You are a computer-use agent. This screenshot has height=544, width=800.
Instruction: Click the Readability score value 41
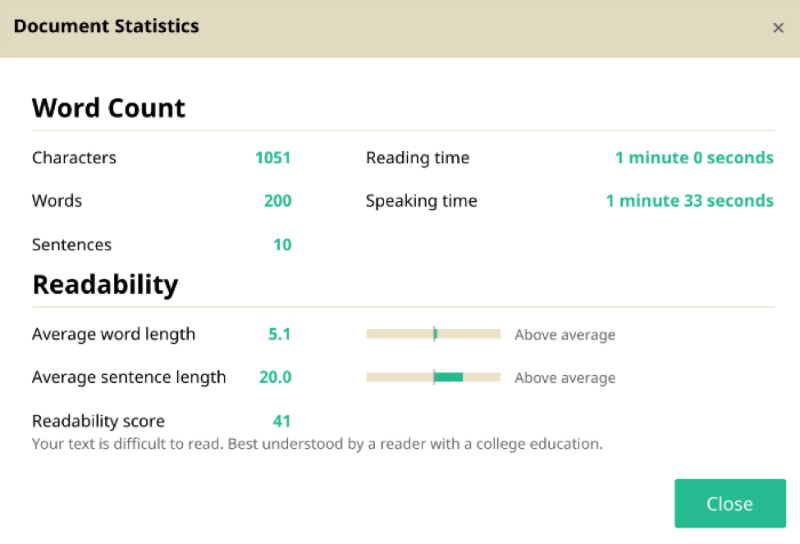281,421
